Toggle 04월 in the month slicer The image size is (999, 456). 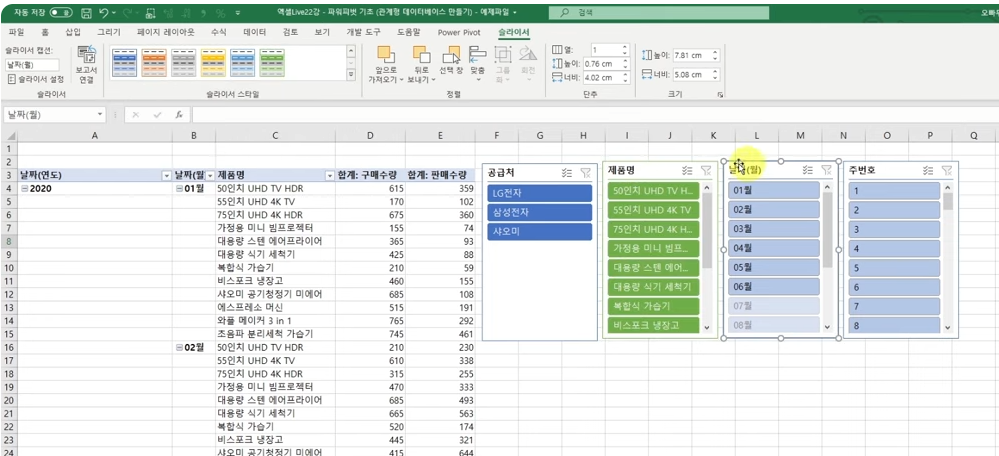point(773,248)
